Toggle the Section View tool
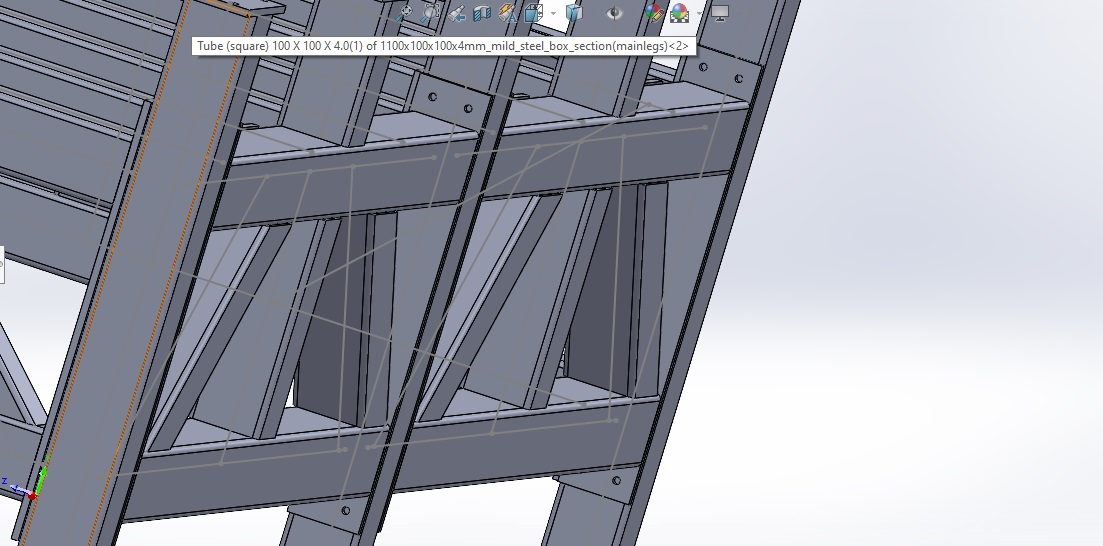The image size is (1103, 546). [x=482, y=13]
